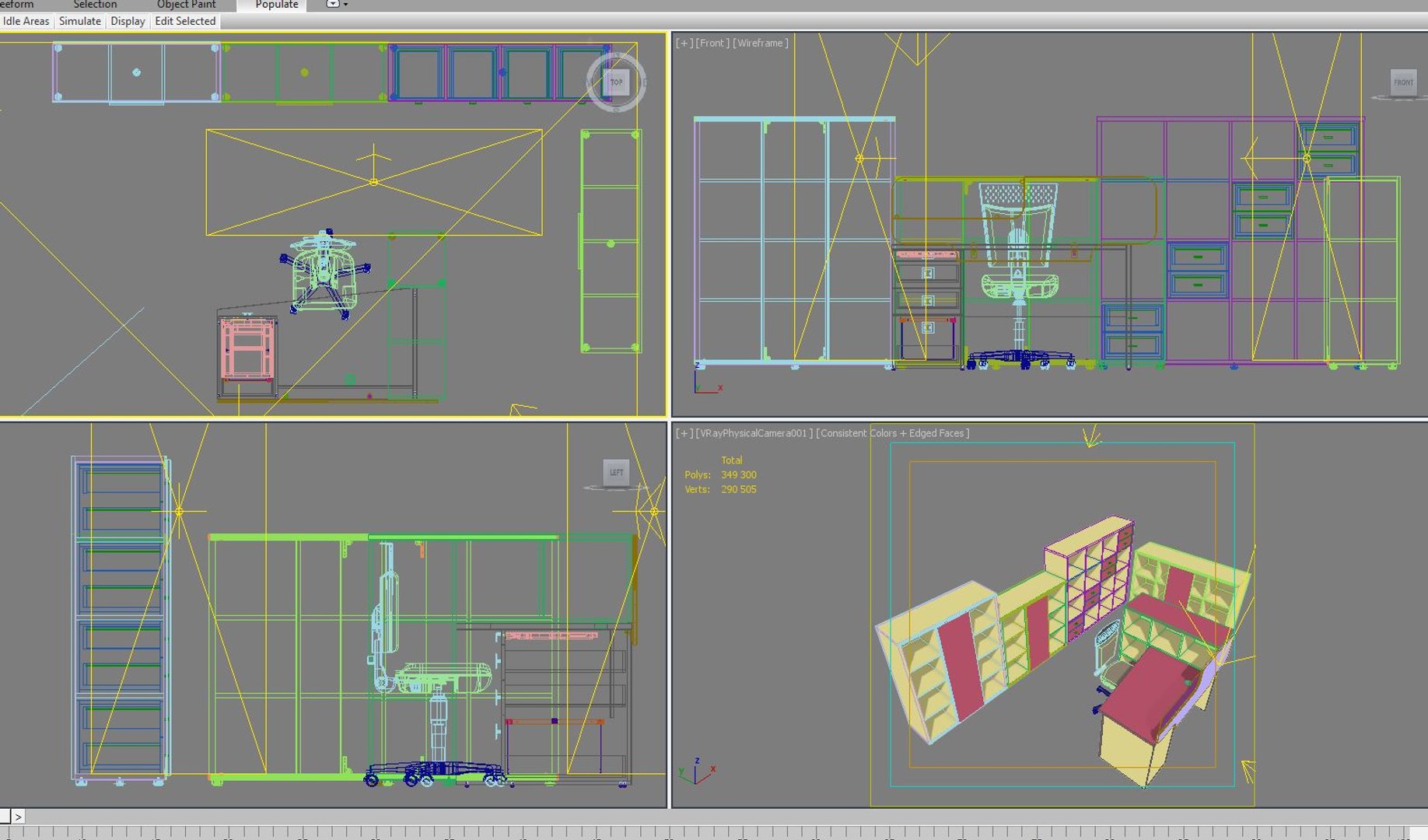1428x840 pixels.
Task: Click the time slider next-frame arrow
Action: (x=19, y=817)
